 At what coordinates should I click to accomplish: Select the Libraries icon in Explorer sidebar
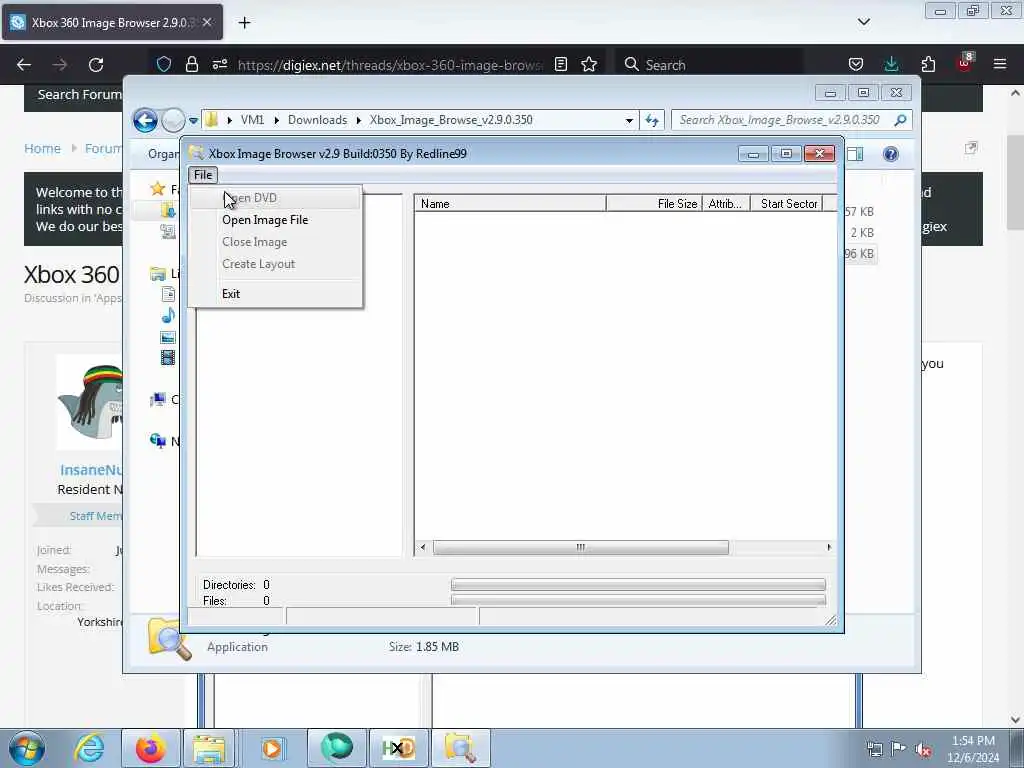pos(157,274)
